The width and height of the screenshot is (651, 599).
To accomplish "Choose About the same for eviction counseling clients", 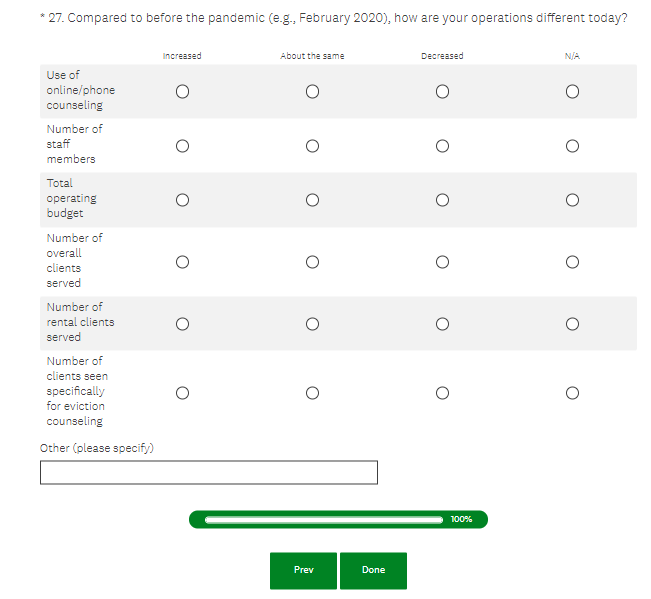I will (312, 392).
